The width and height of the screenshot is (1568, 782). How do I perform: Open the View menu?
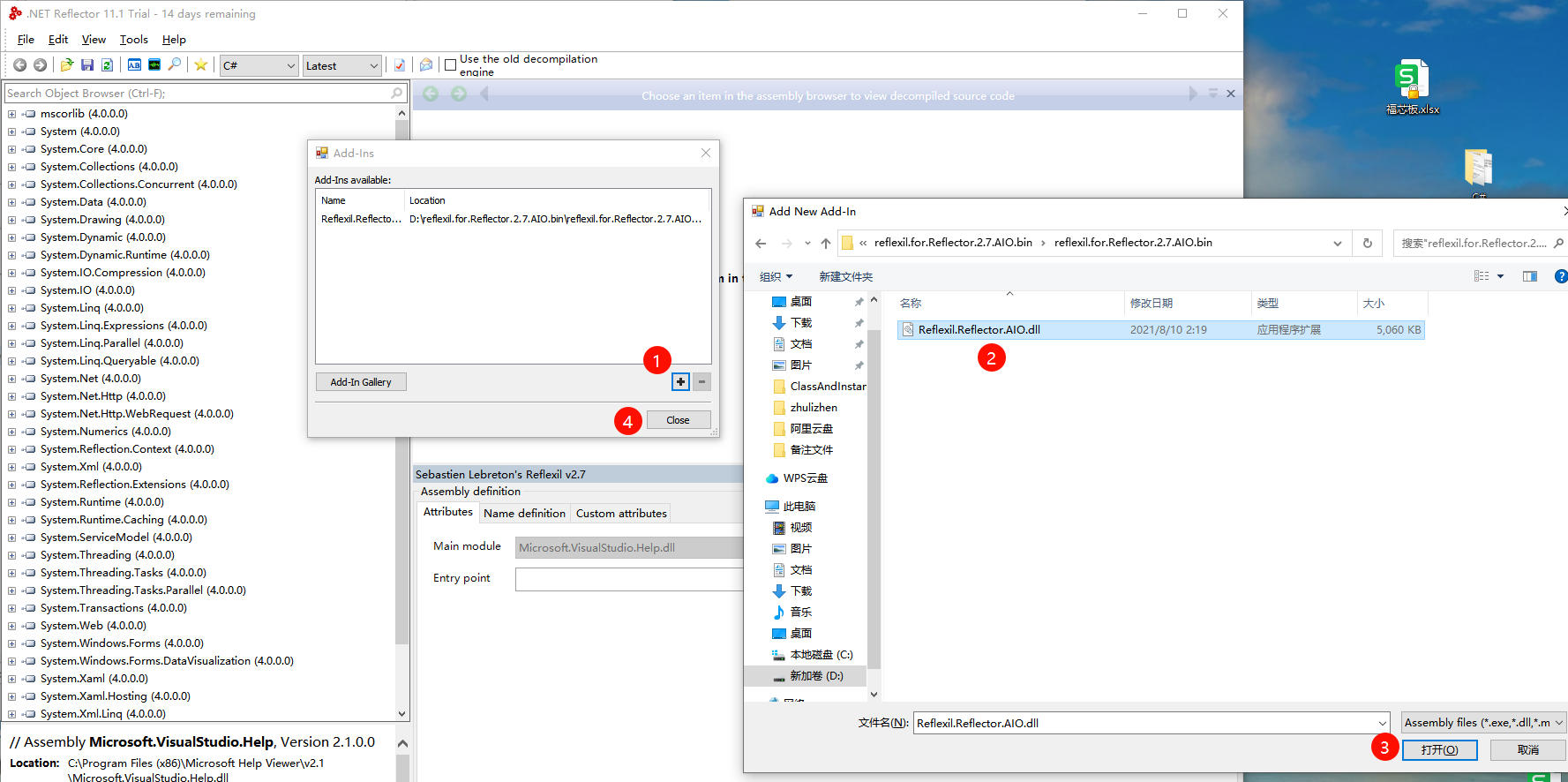tap(94, 40)
